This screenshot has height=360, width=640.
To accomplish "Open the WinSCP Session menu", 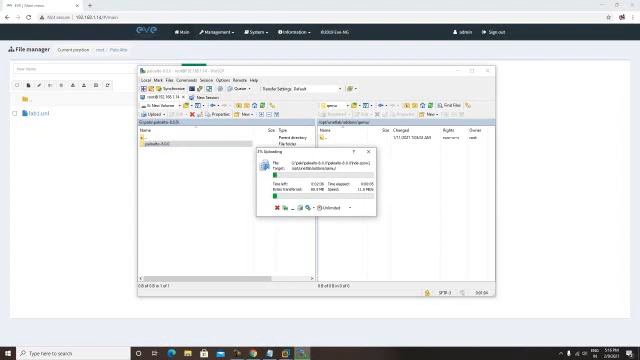I will point(206,80).
